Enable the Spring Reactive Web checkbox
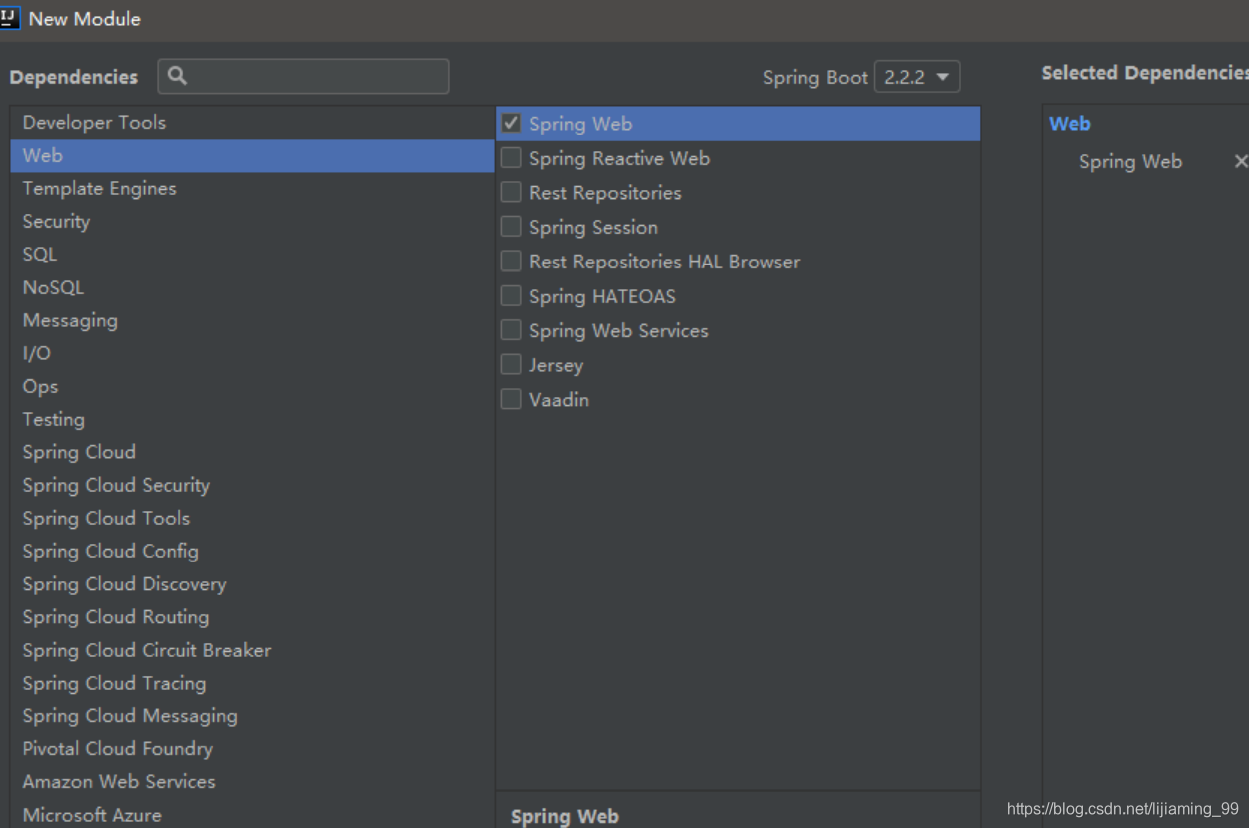This screenshot has width=1249, height=828. (x=511, y=158)
